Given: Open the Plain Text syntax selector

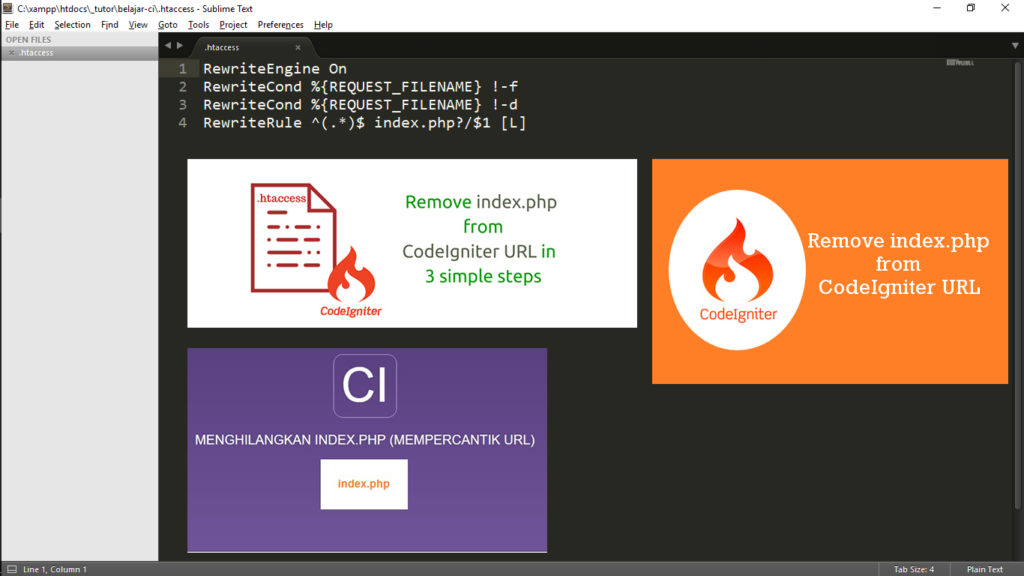Looking at the screenshot, I should [984, 569].
